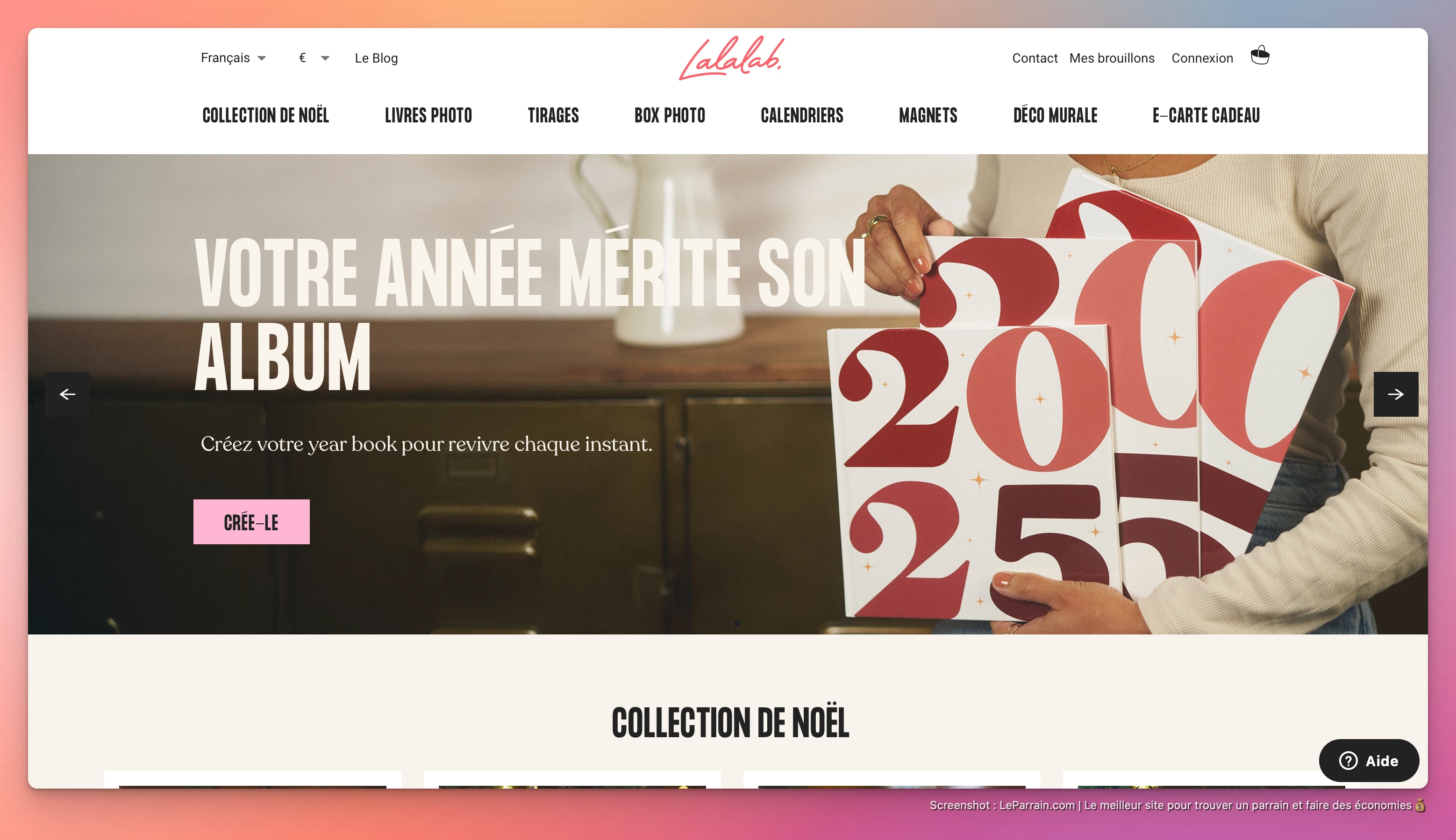Expand the Français language dropdown
1456x840 pixels.
[233, 57]
